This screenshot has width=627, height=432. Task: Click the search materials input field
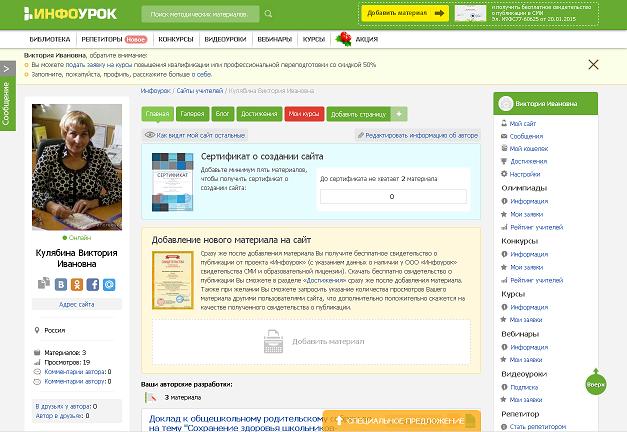click(200, 14)
